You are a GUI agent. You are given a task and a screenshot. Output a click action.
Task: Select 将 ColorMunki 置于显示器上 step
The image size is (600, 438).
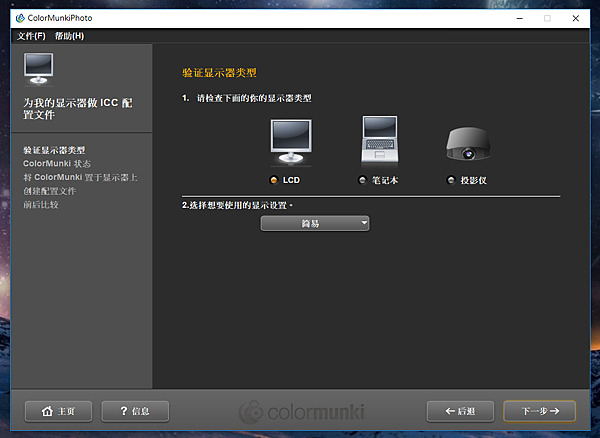(80, 177)
